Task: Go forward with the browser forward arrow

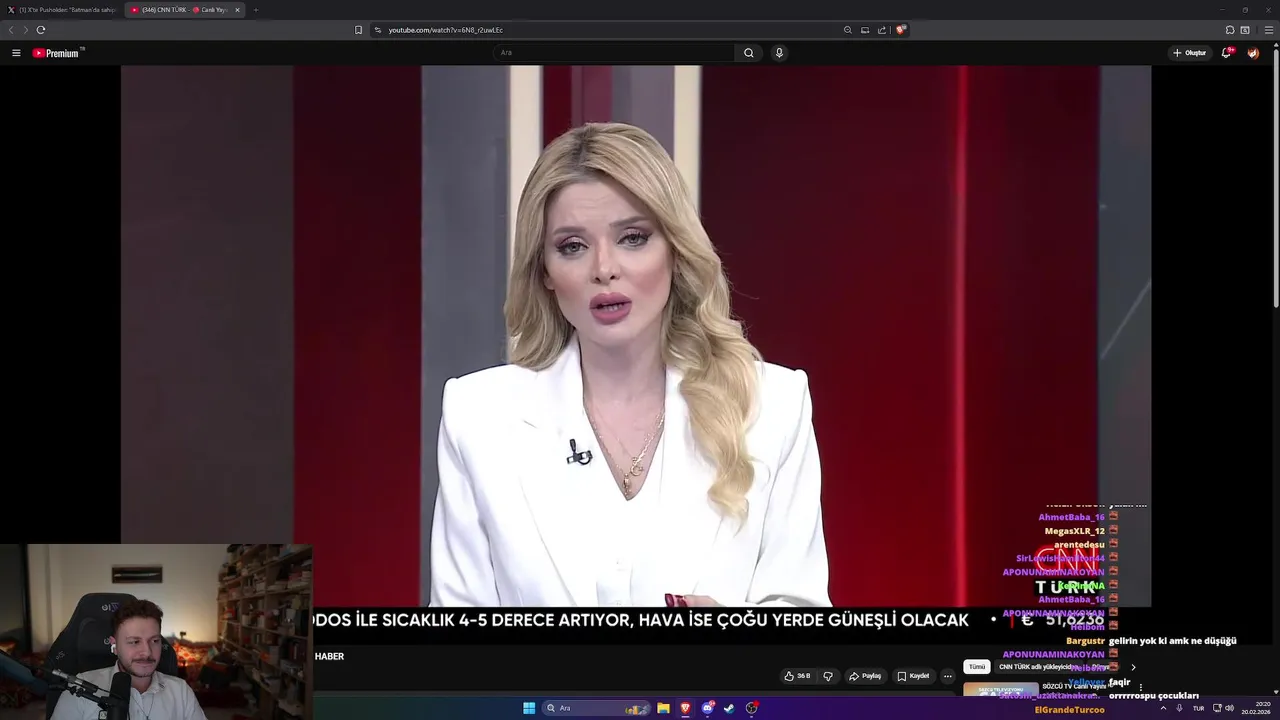Action: pyautogui.click(x=26, y=30)
